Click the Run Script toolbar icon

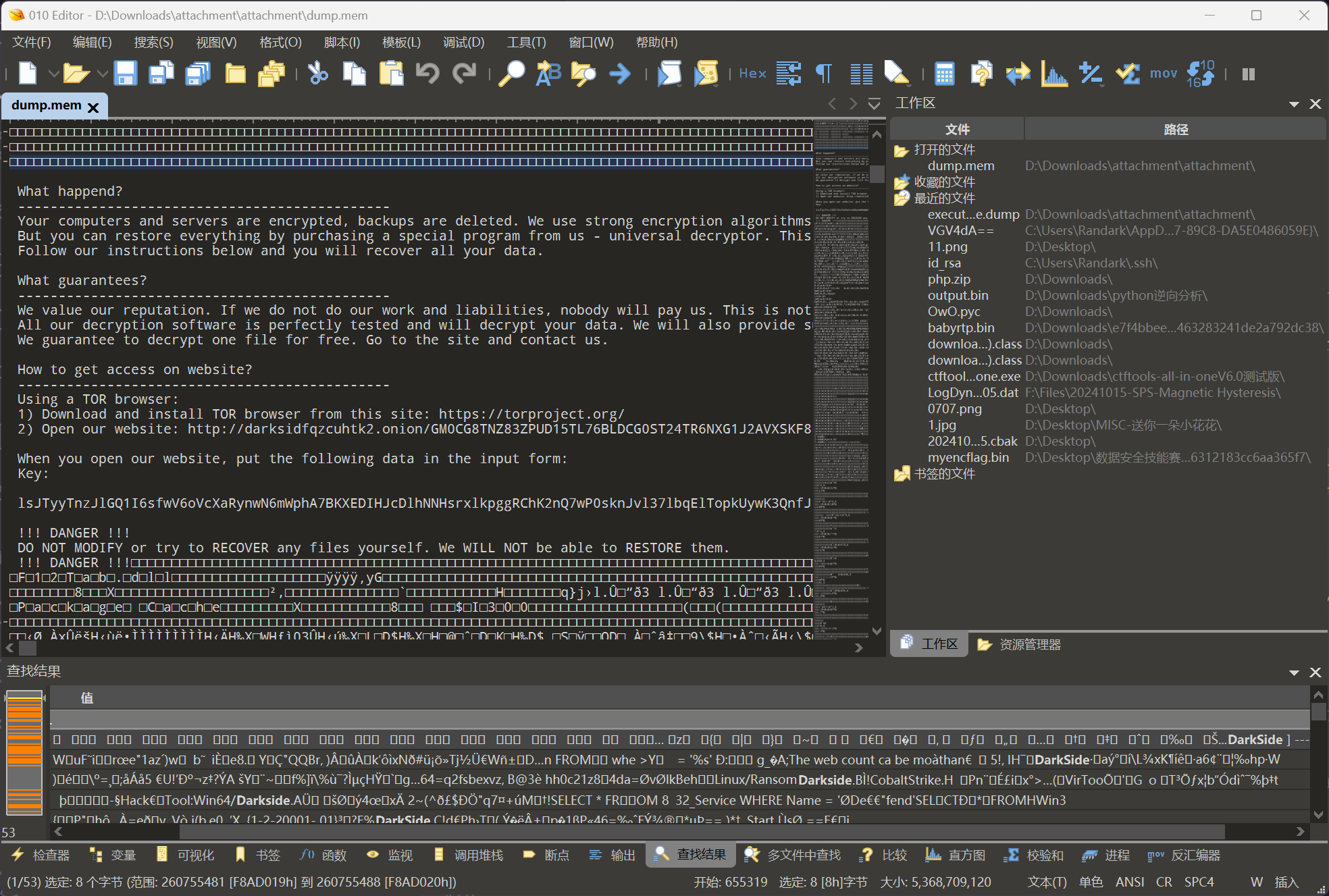(x=669, y=73)
